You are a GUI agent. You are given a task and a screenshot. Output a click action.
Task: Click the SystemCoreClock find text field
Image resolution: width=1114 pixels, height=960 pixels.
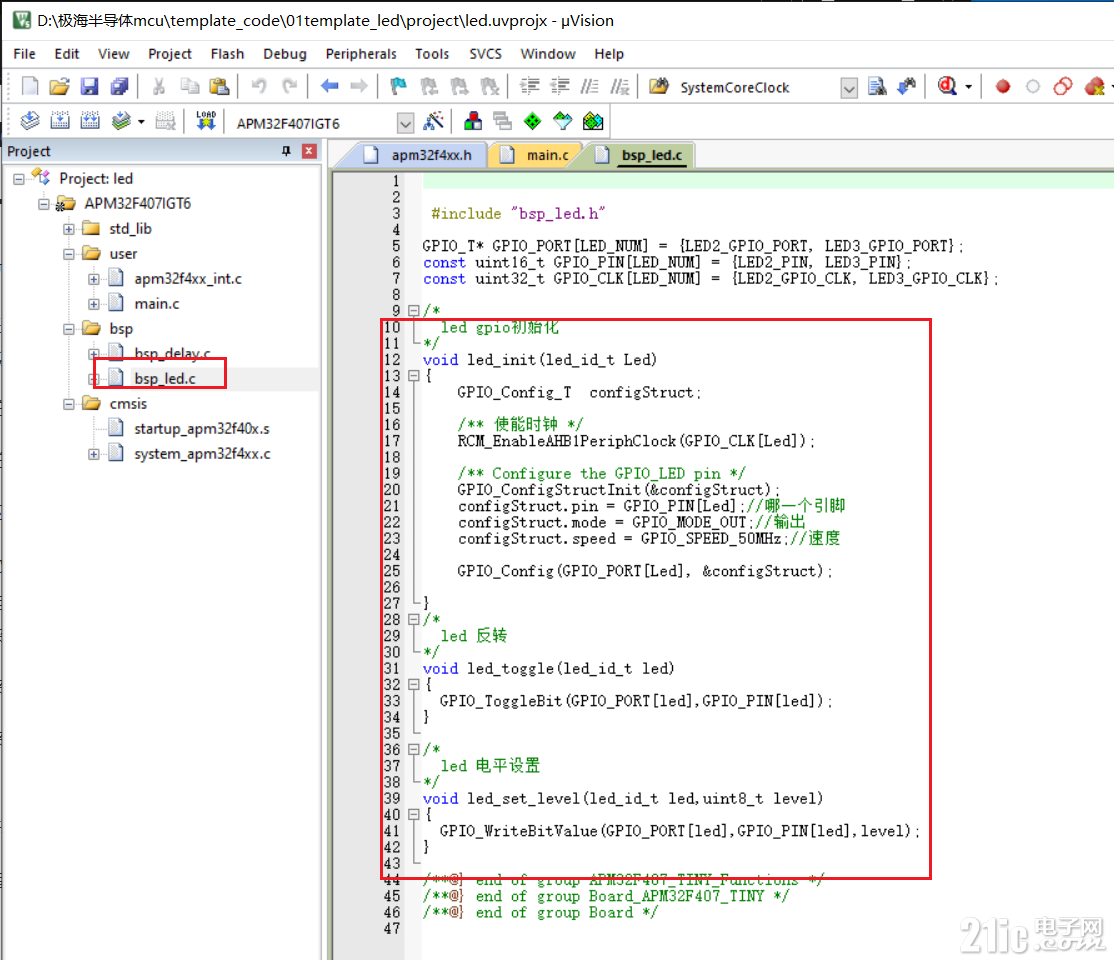[x=757, y=87]
